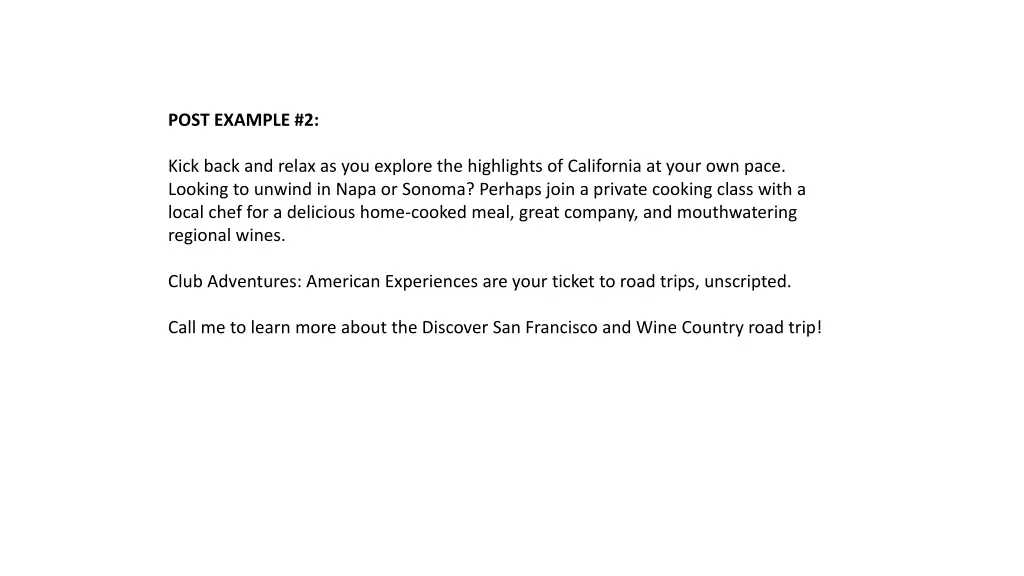The height and width of the screenshot is (576, 1024).
Task: Click the words "local chef"
Action: 204,212
